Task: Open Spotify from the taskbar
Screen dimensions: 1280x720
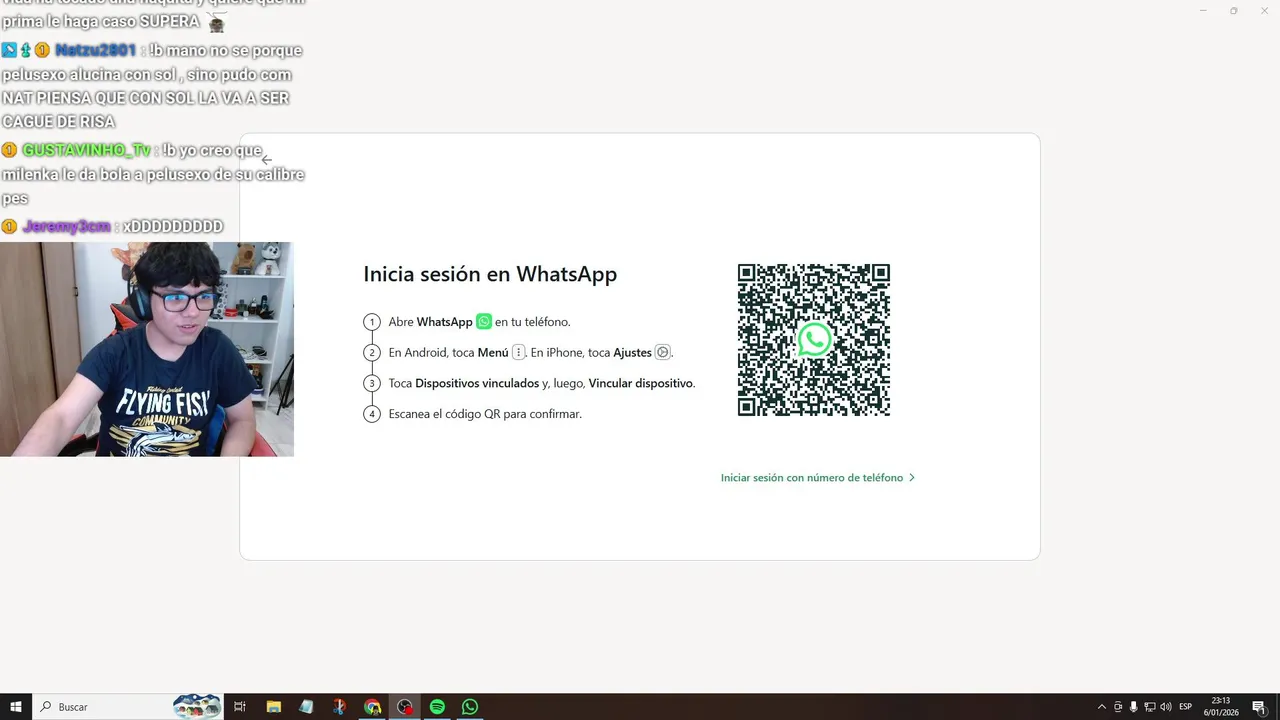Action: (437, 707)
